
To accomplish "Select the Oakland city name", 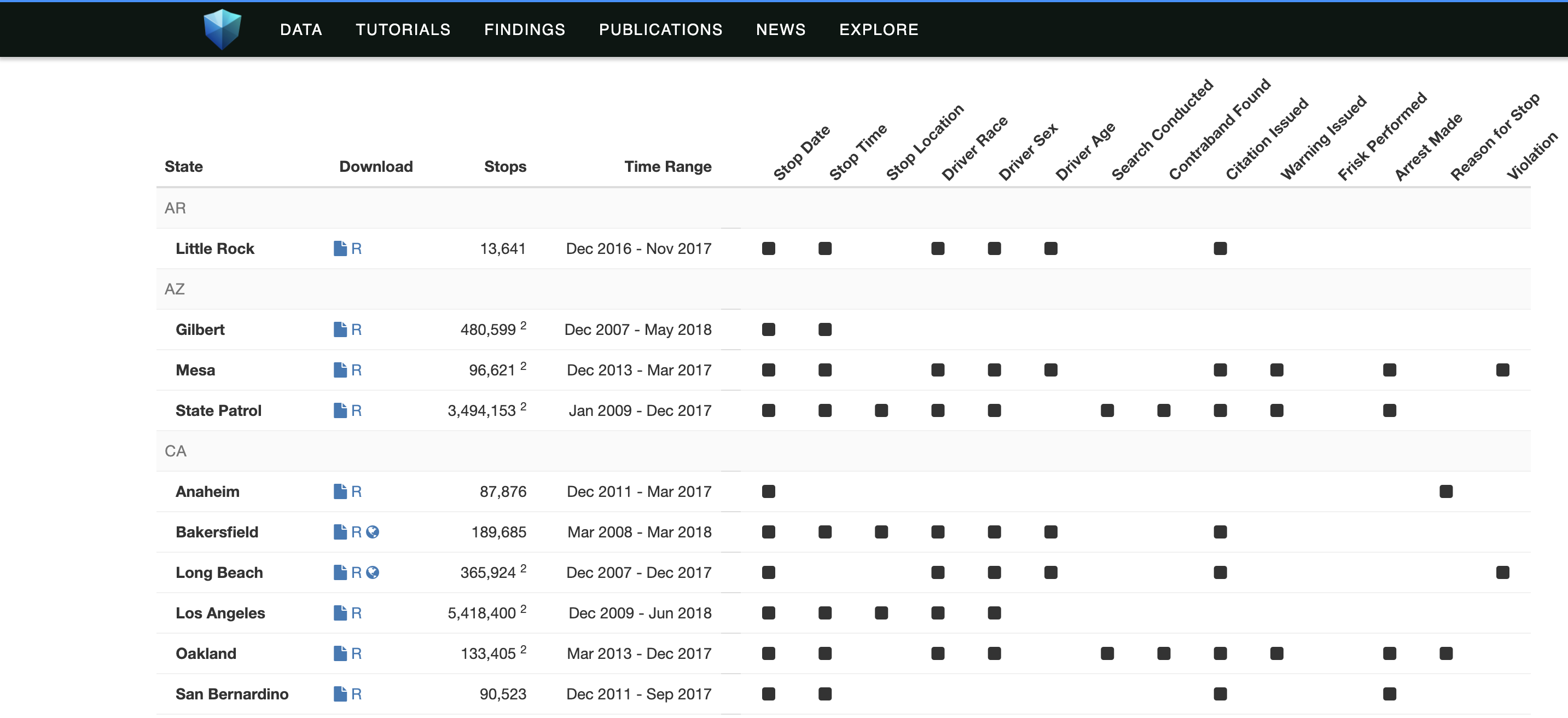I will 206,653.
